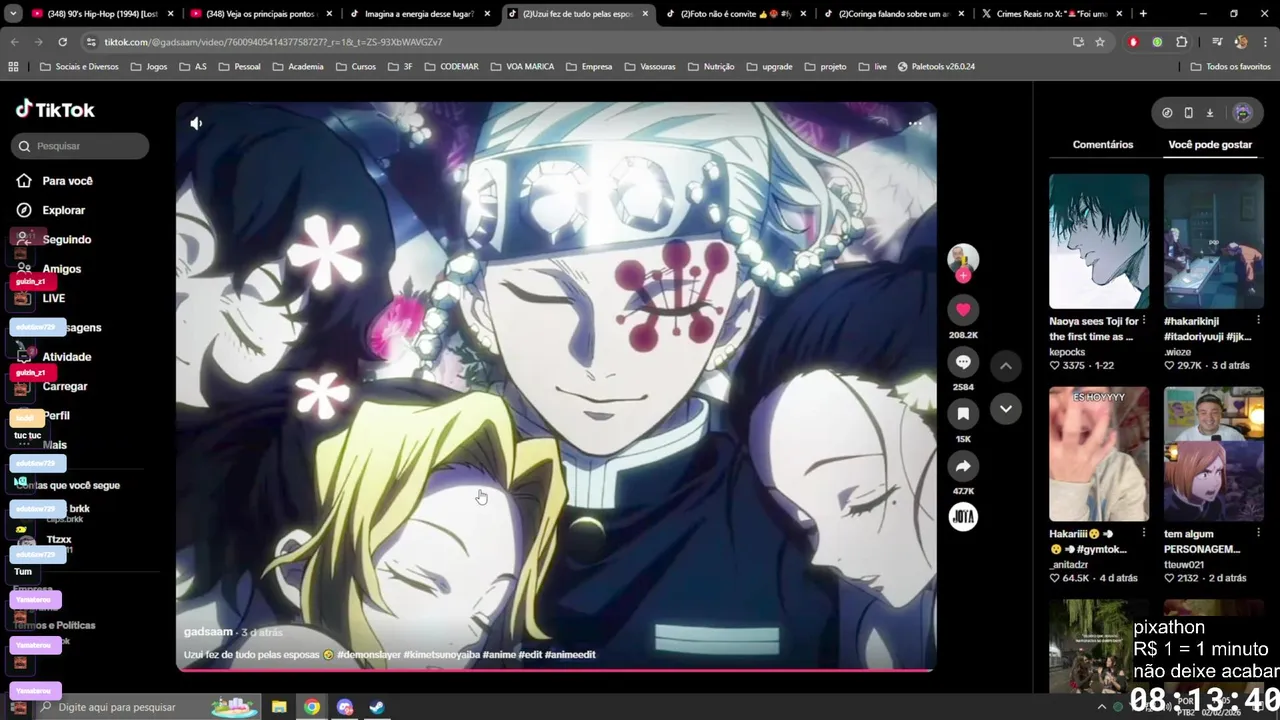Open TikTok profile avatar menu
Screen dimensions: 1280x720
(1243, 113)
